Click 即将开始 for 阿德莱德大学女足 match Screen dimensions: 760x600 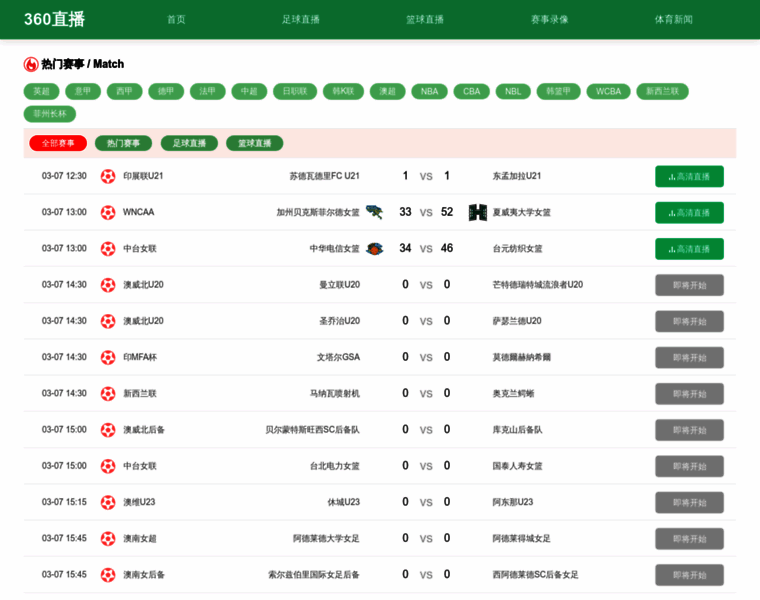(x=689, y=539)
